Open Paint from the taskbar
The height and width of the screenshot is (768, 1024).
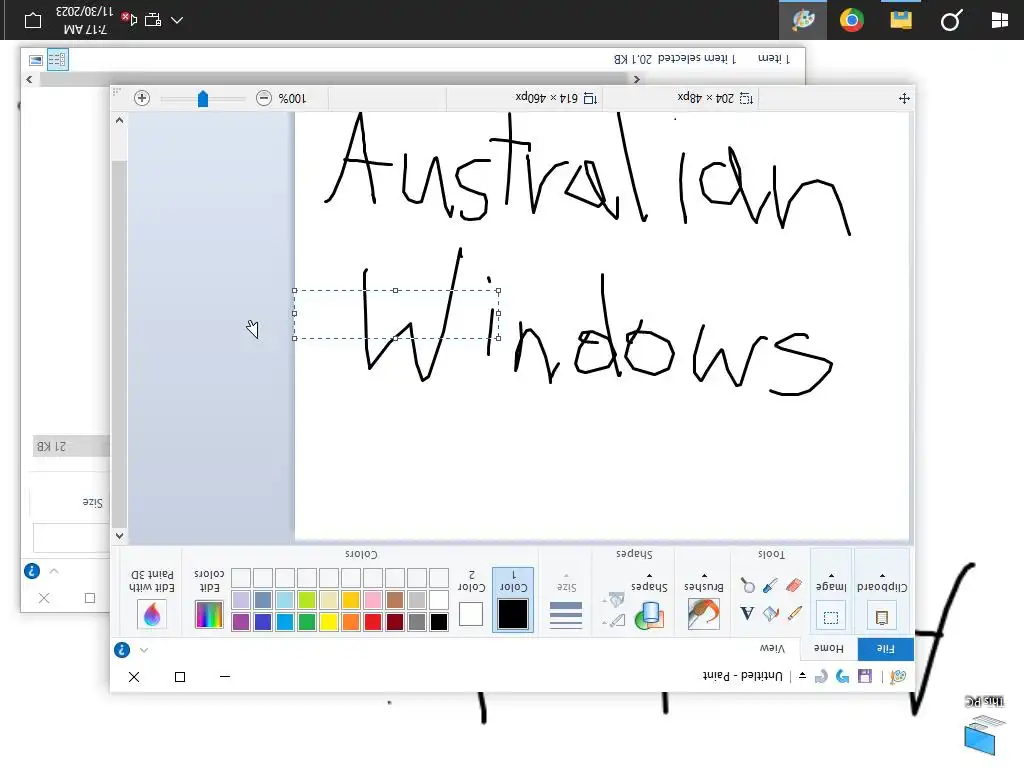click(803, 20)
